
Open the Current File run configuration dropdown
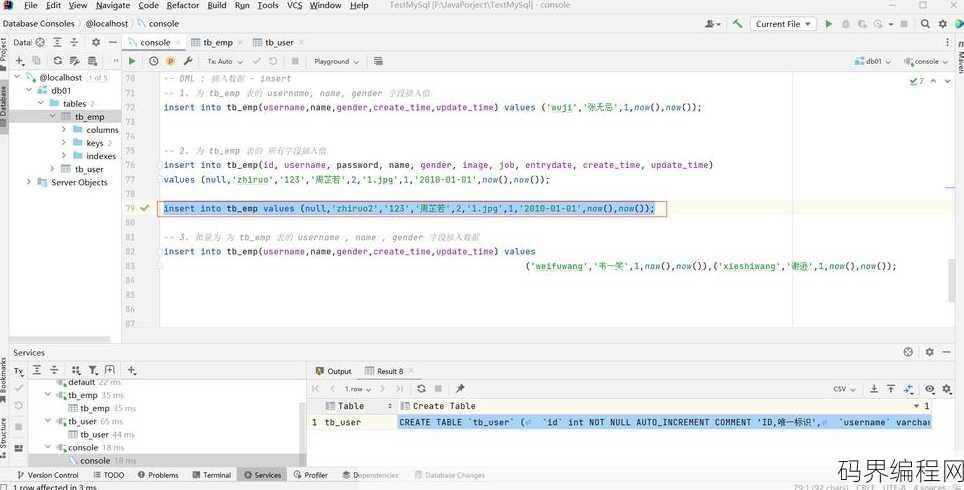pyautogui.click(x=783, y=24)
